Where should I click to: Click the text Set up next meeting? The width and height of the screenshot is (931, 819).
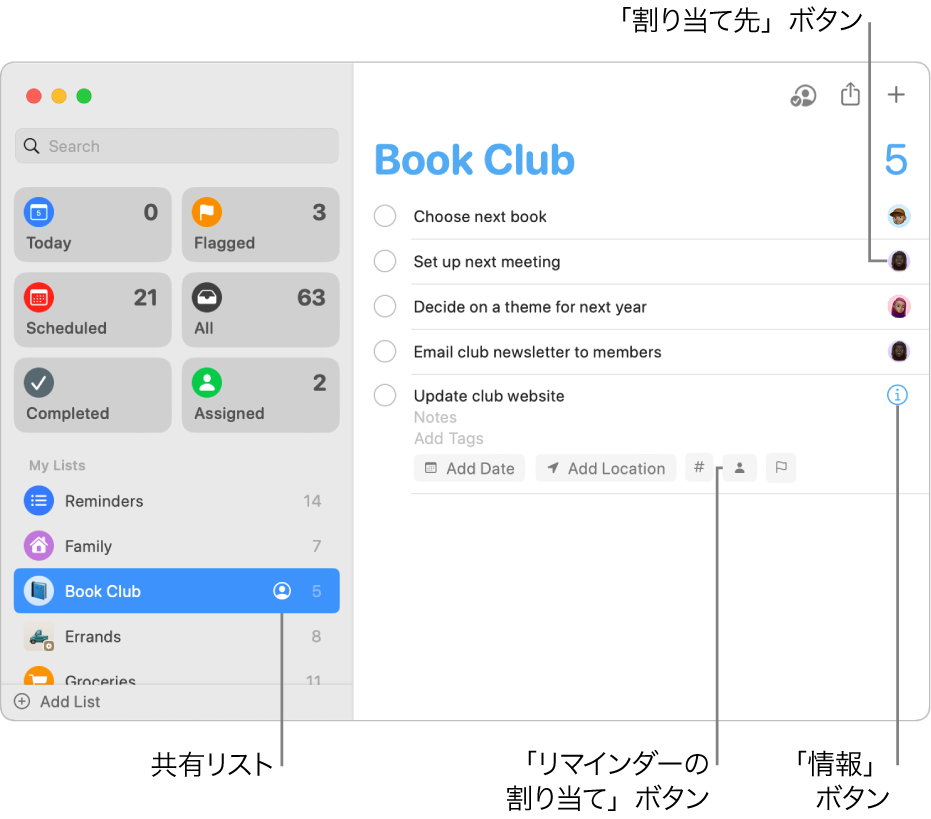click(487, 261)
